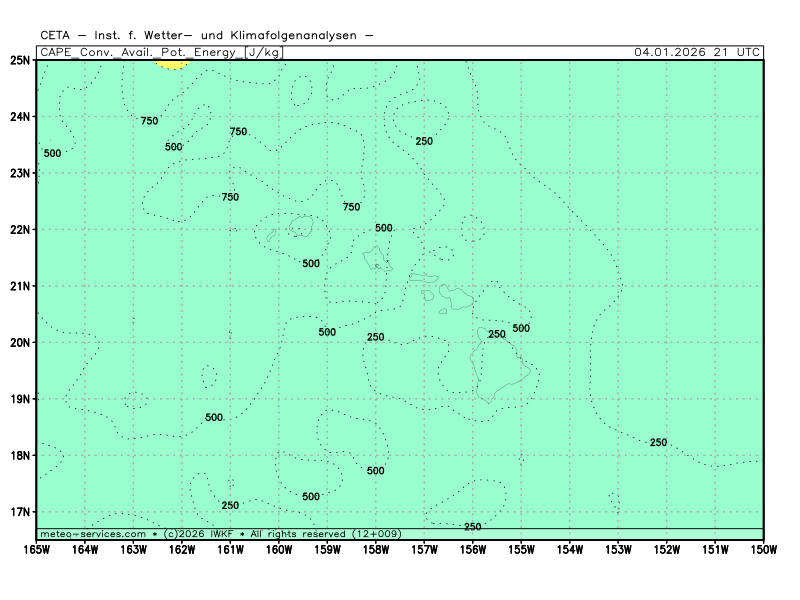Select the tiny Kahoolawe outline below Maui
This screenshot has width=800, height=600.
click(443, 311)
